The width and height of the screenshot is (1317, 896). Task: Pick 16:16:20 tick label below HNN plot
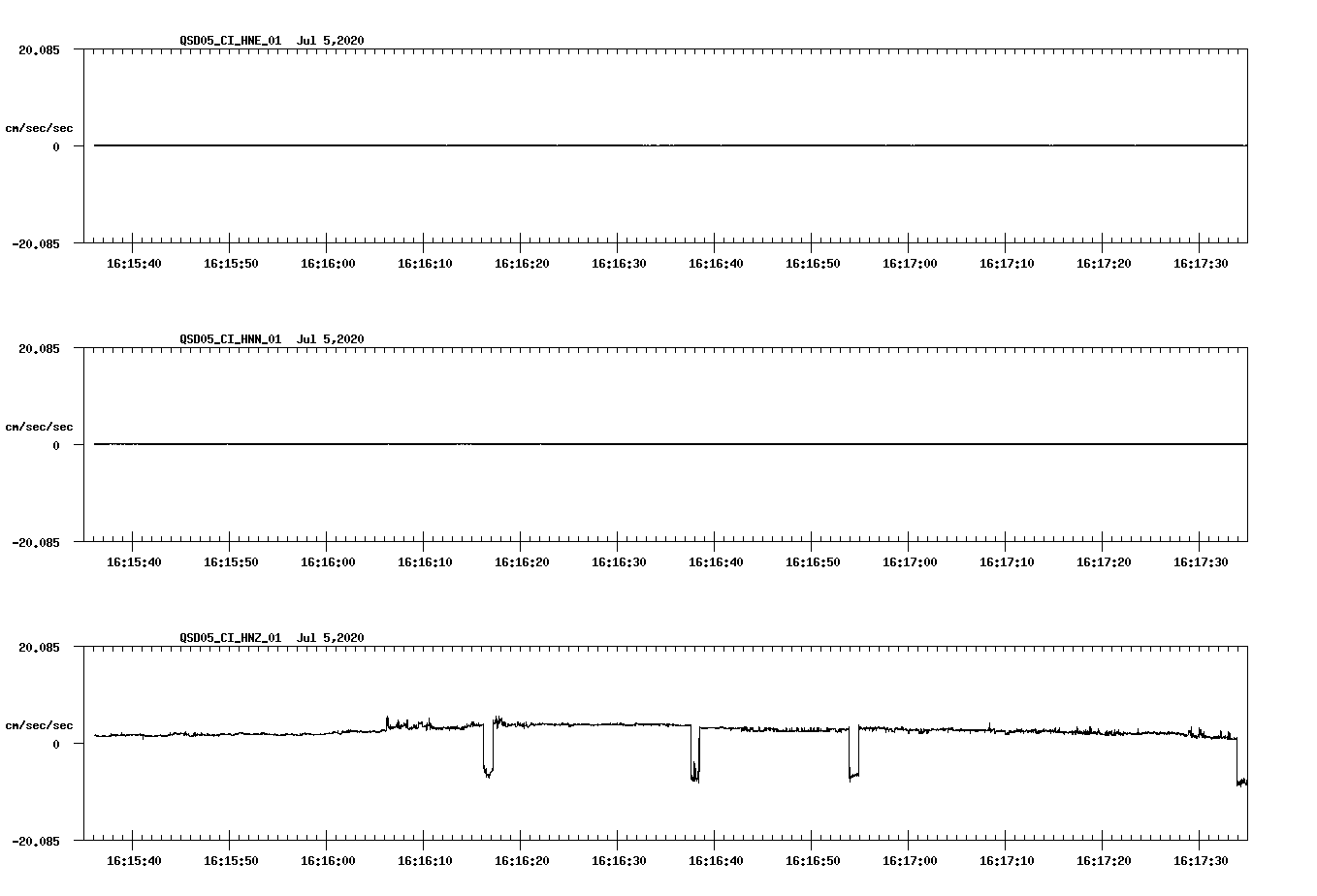[522, 562]
